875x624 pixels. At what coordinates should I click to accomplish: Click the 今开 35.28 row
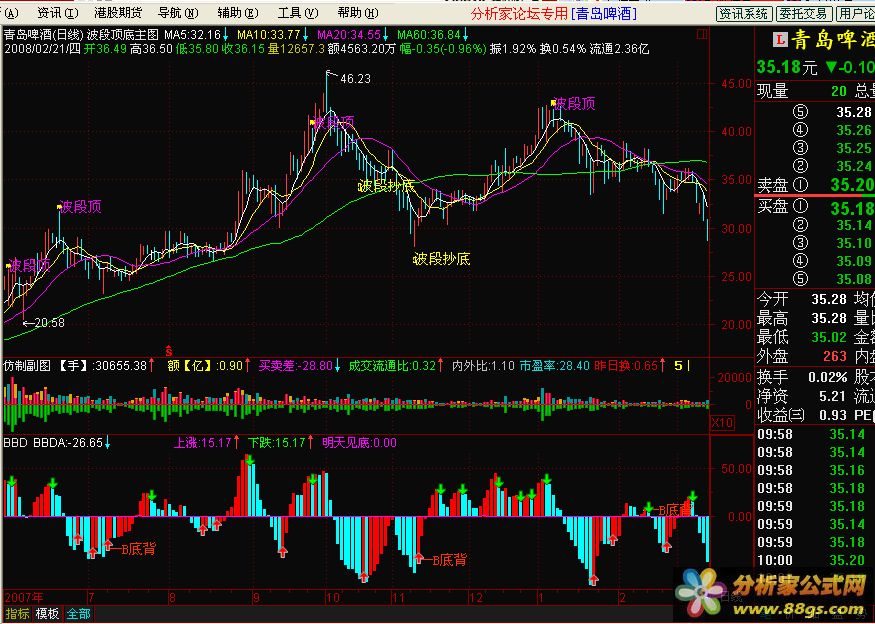801,299
